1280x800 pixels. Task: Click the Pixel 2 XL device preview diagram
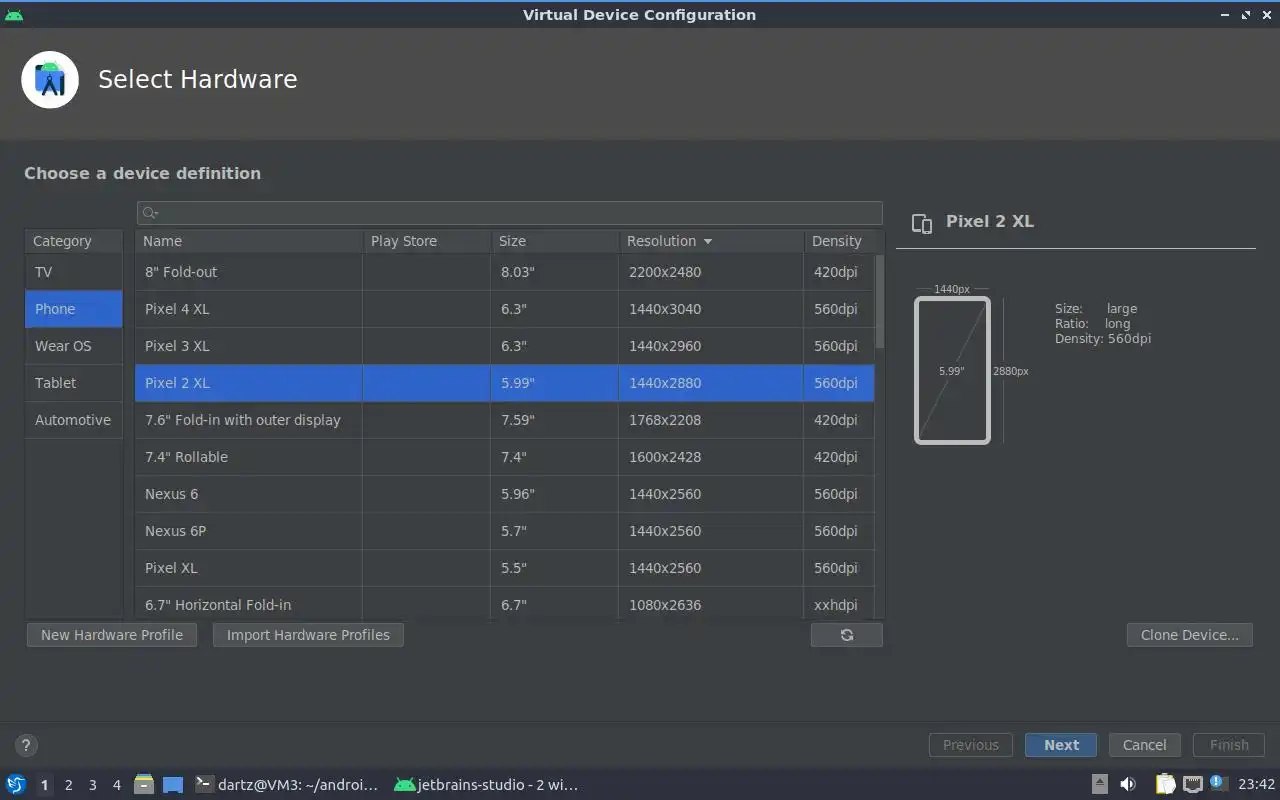952,370
